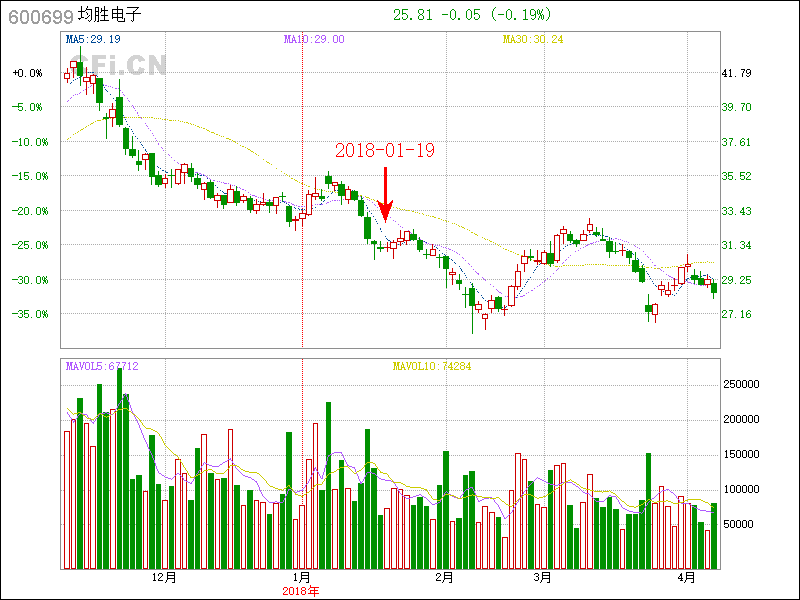
Task: Click the red arrow marking 2018-01-19
Action: coord(385,195)
